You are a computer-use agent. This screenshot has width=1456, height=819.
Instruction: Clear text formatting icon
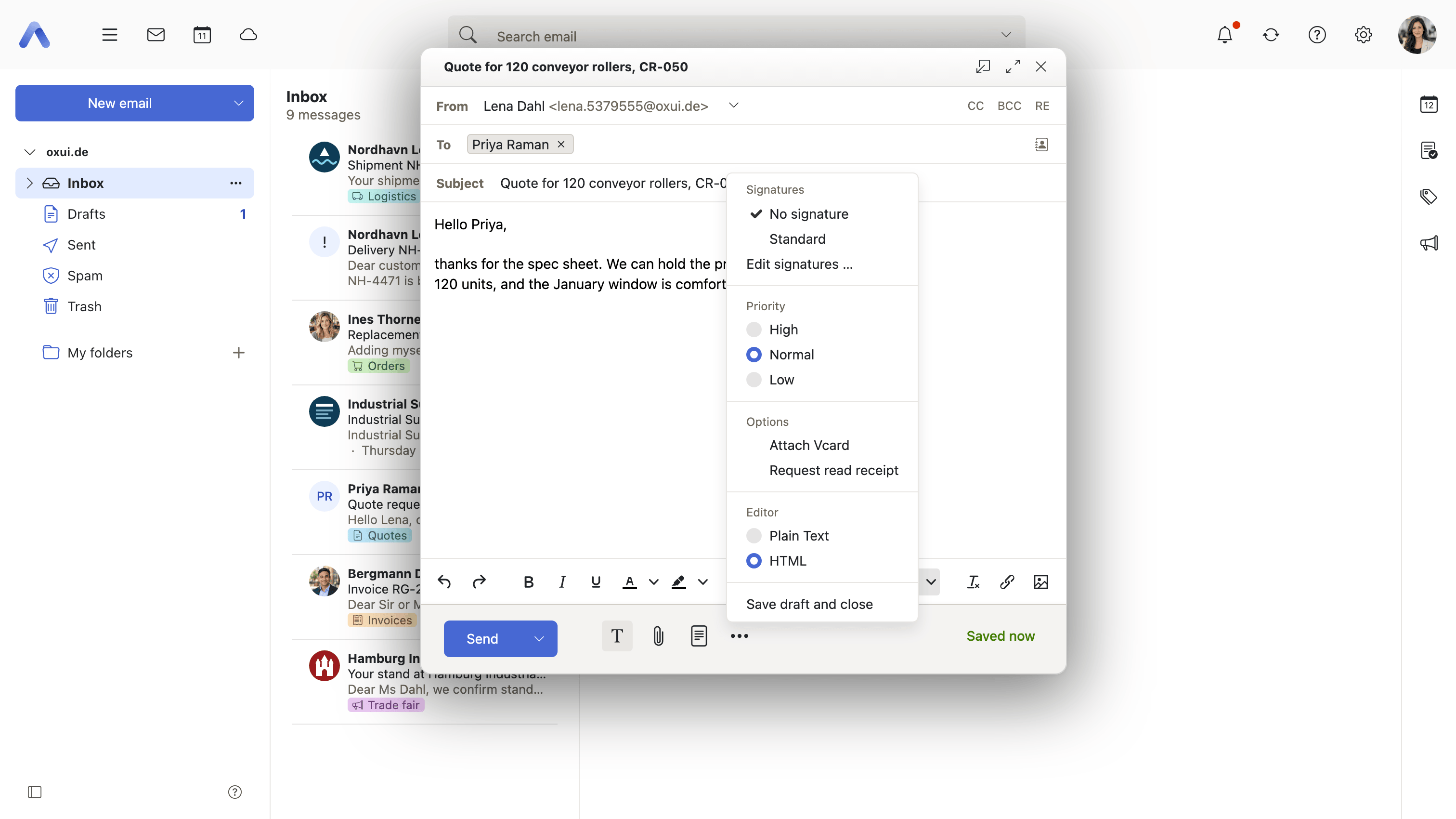point(973,582)
